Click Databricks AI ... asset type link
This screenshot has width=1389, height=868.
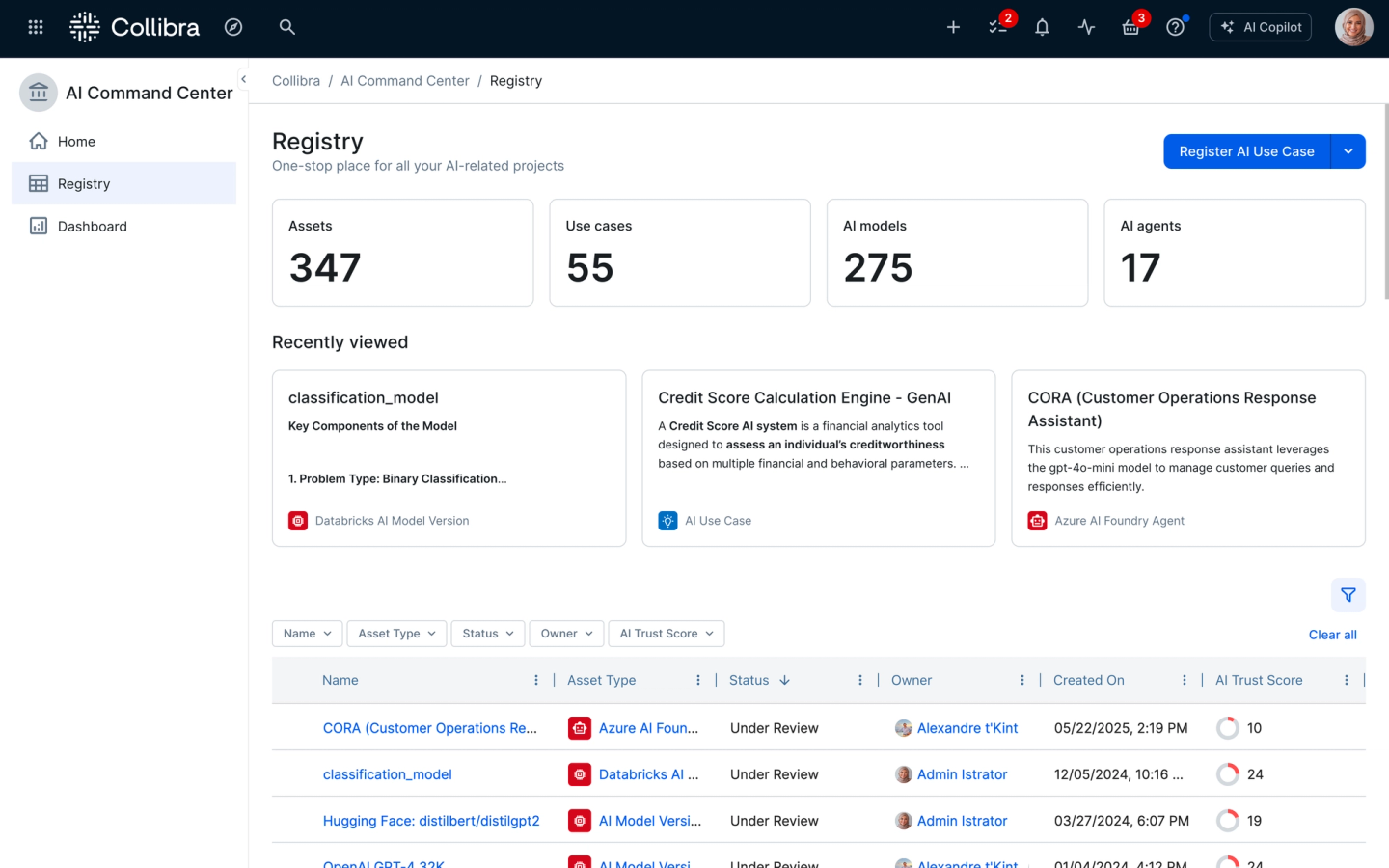coord(648,774)
